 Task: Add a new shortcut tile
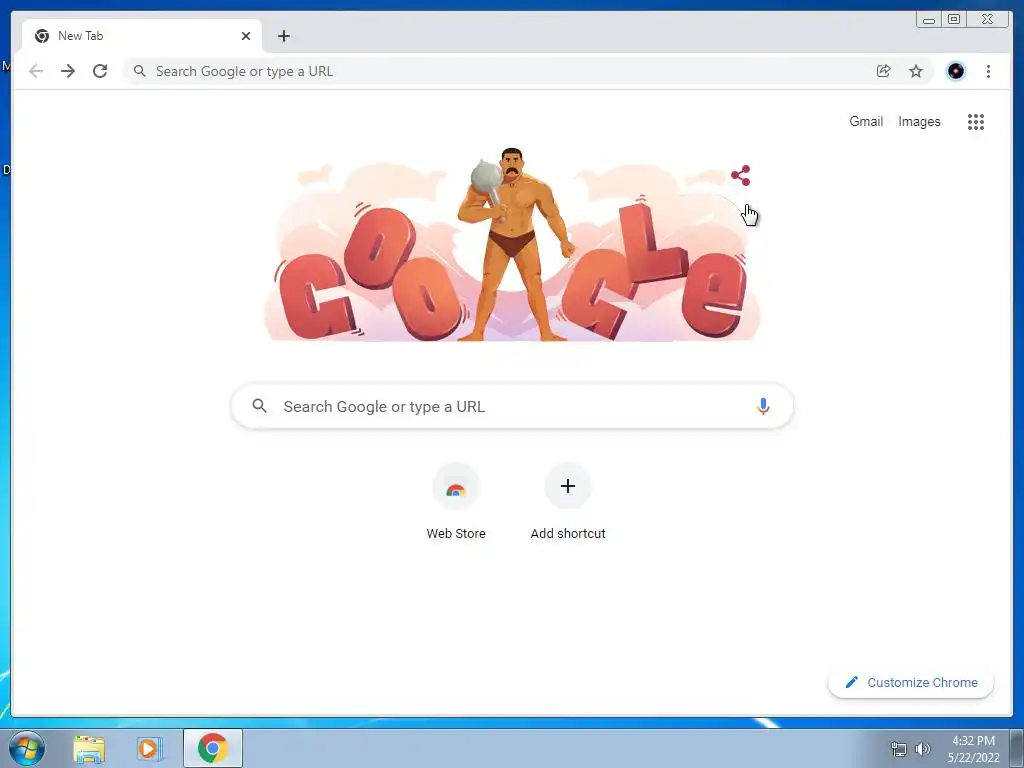(568, 502)
